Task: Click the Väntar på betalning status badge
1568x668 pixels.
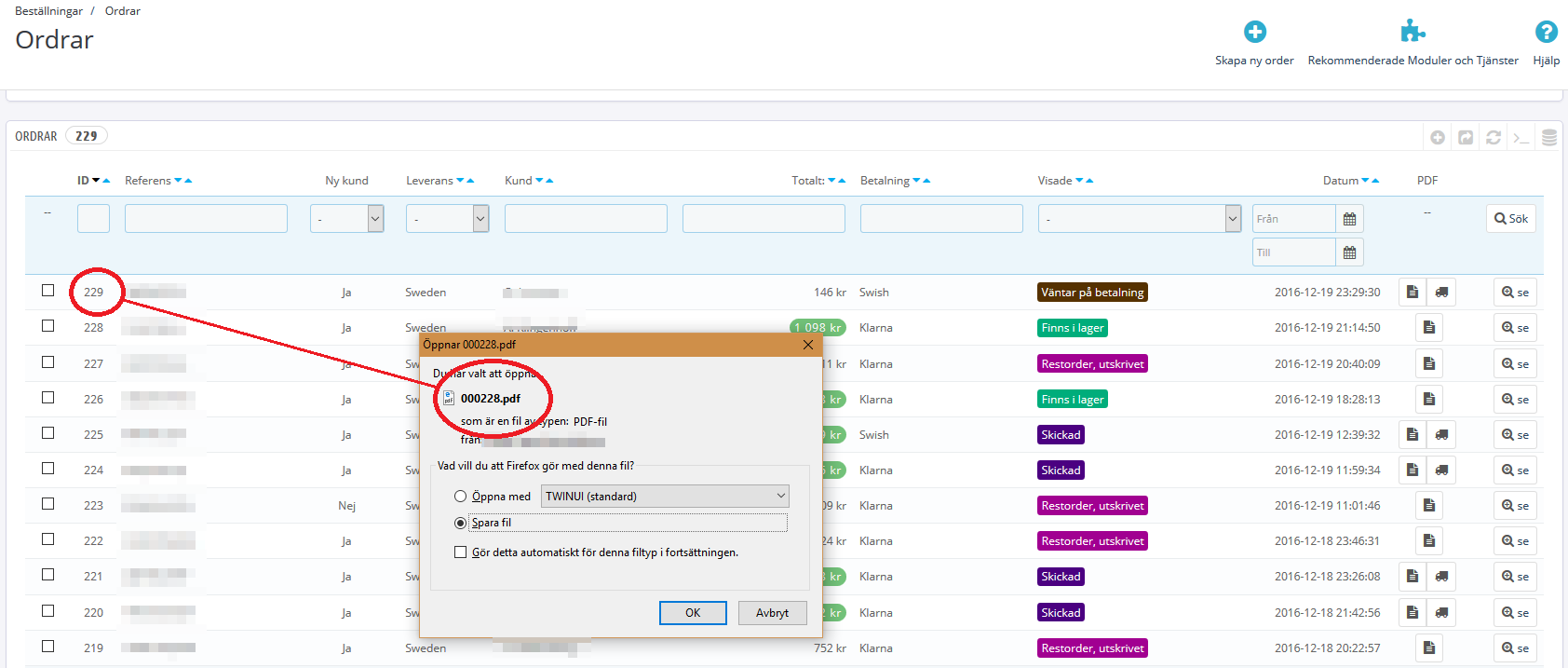Action: coord(1092,293)
